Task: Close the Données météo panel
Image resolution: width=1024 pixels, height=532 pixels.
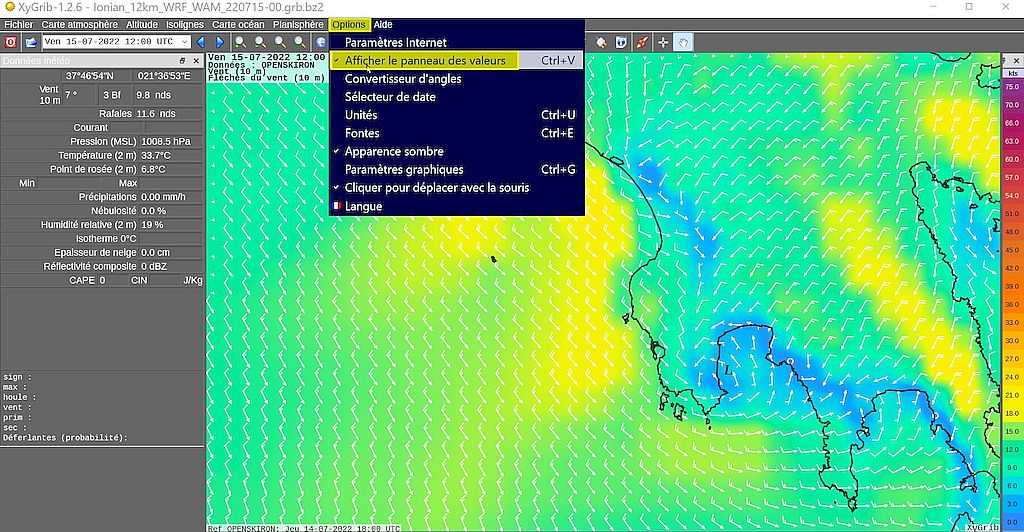Action: tap(196, 61)
